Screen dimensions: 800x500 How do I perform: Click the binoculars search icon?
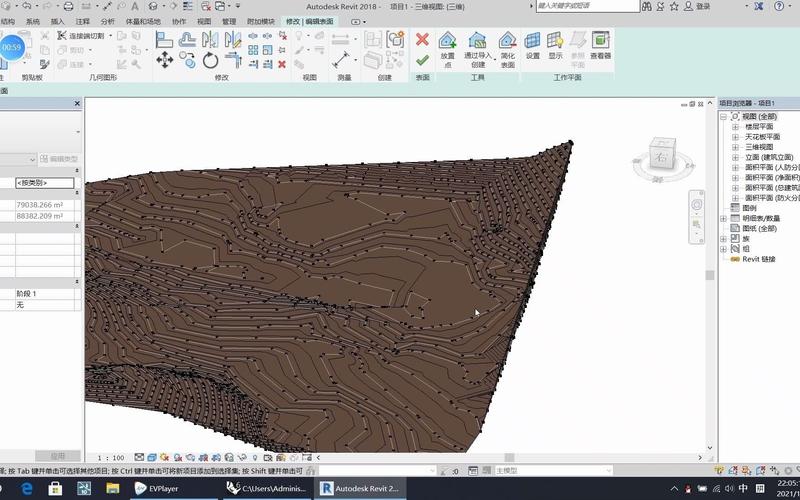(647, 6)
